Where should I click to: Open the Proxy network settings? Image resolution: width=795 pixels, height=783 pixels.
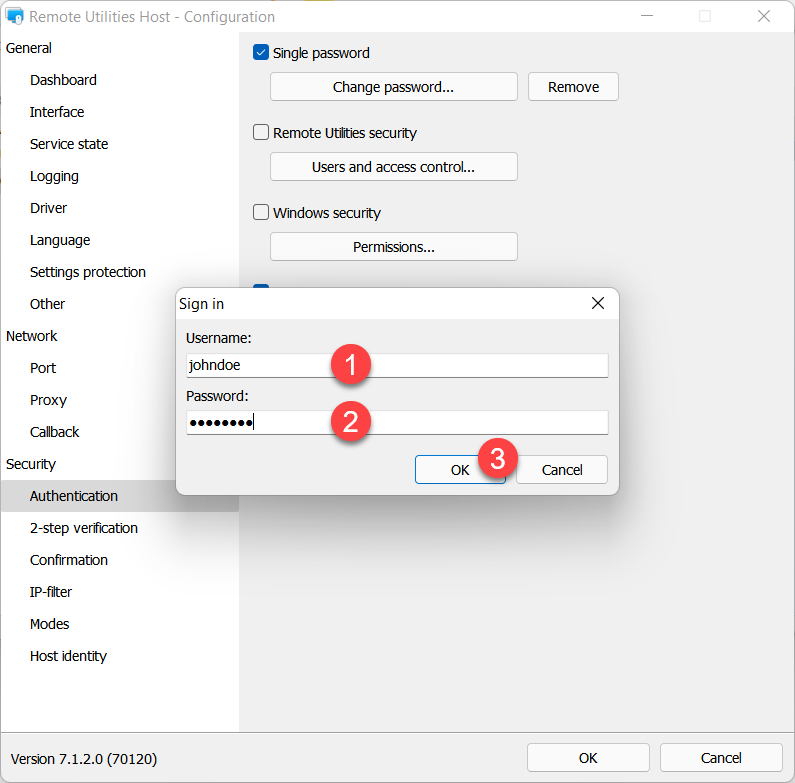point(48,400)
